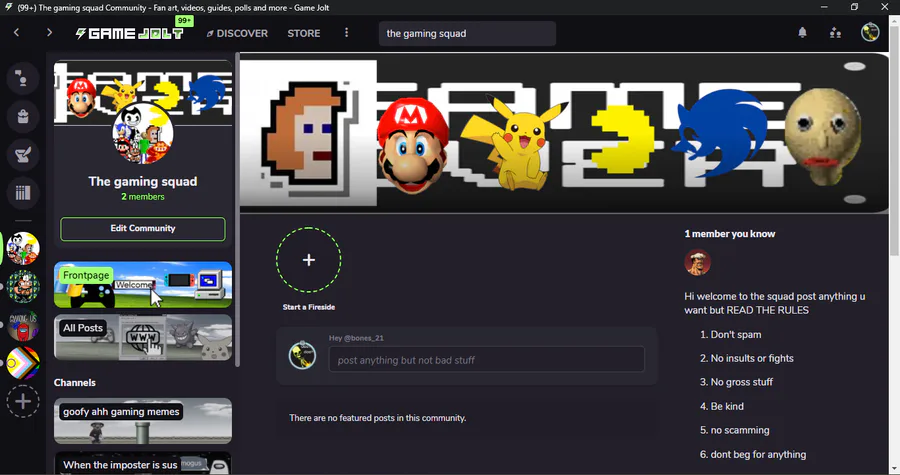This screenshot has height=475, width=900.
Task: Click the 'no featured posts' message
Action: (378, 418)
